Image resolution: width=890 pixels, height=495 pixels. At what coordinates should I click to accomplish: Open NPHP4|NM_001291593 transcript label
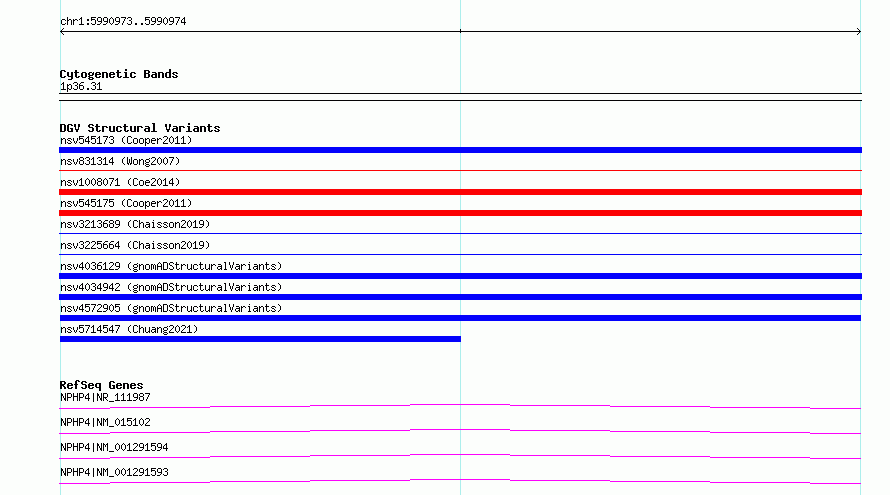click(x=114, y=472)
